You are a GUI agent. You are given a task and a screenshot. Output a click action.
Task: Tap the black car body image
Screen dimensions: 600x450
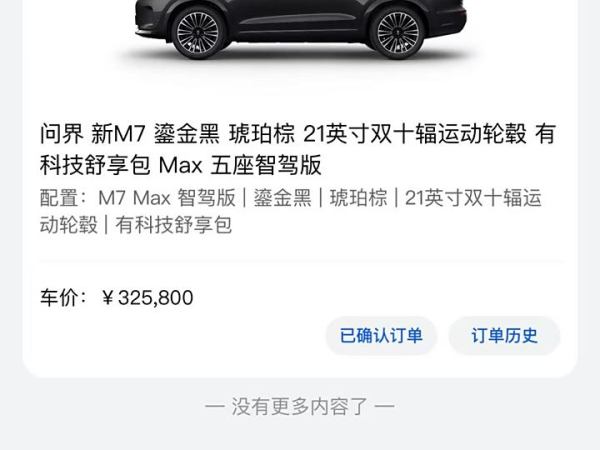[x=300, y=29]
